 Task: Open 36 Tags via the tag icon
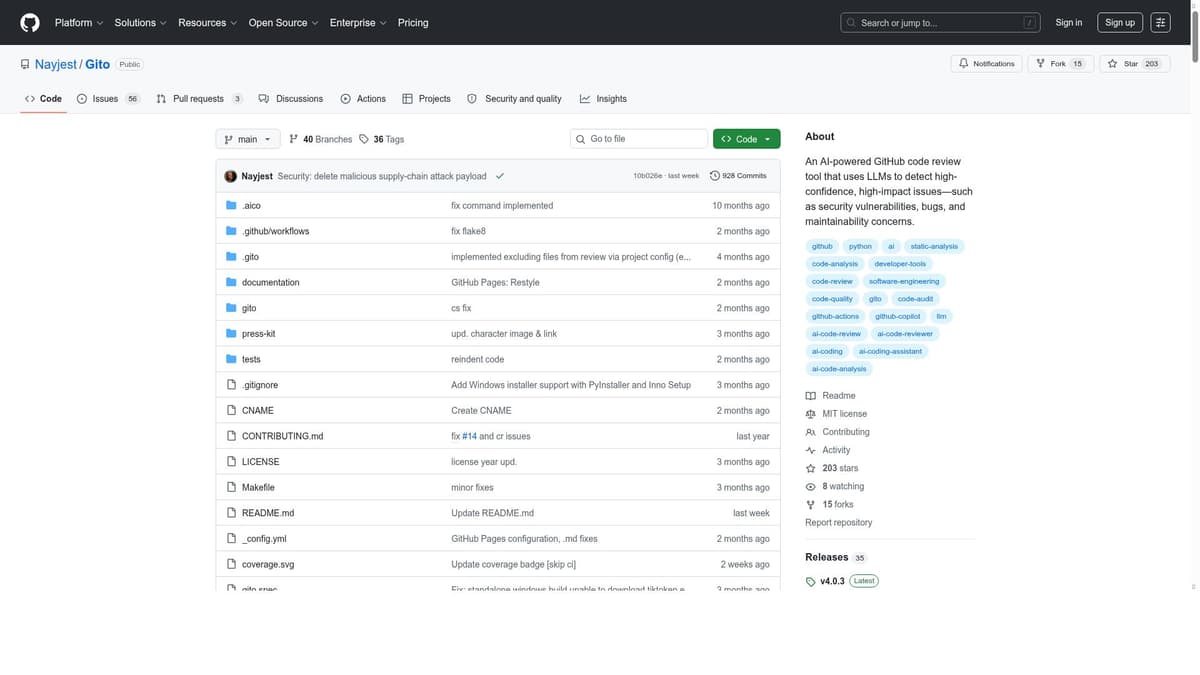(363, 139)
